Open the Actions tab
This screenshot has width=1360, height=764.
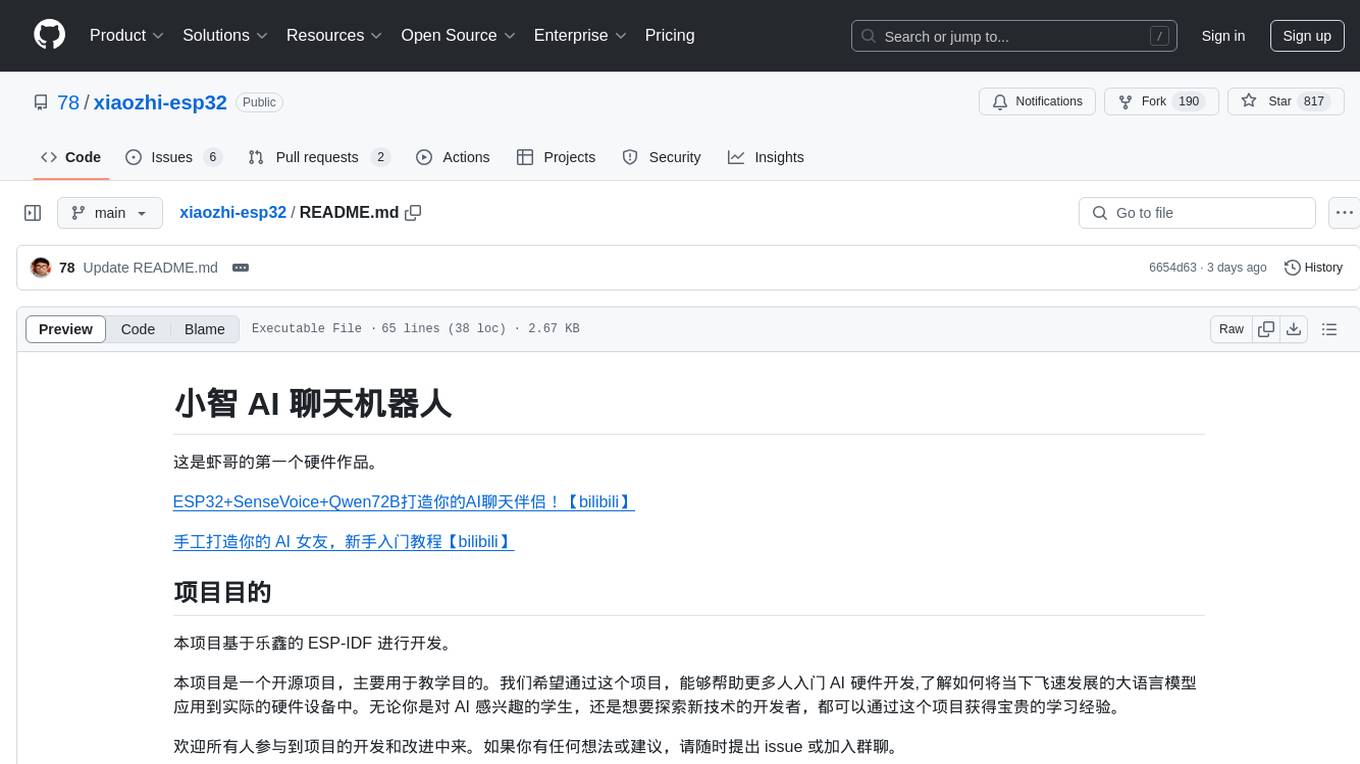tap(453, 157)
